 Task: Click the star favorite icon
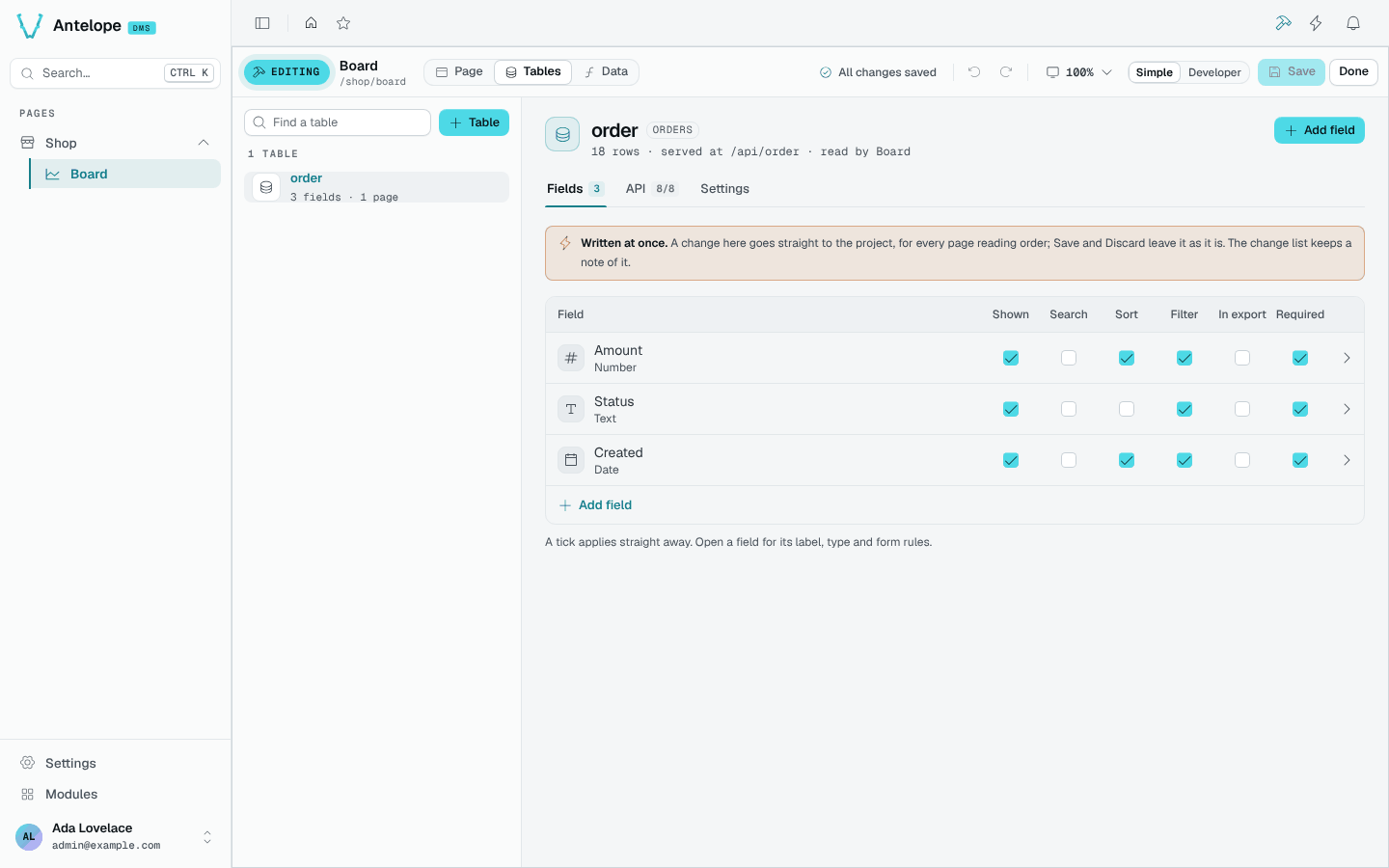point(343,23)
